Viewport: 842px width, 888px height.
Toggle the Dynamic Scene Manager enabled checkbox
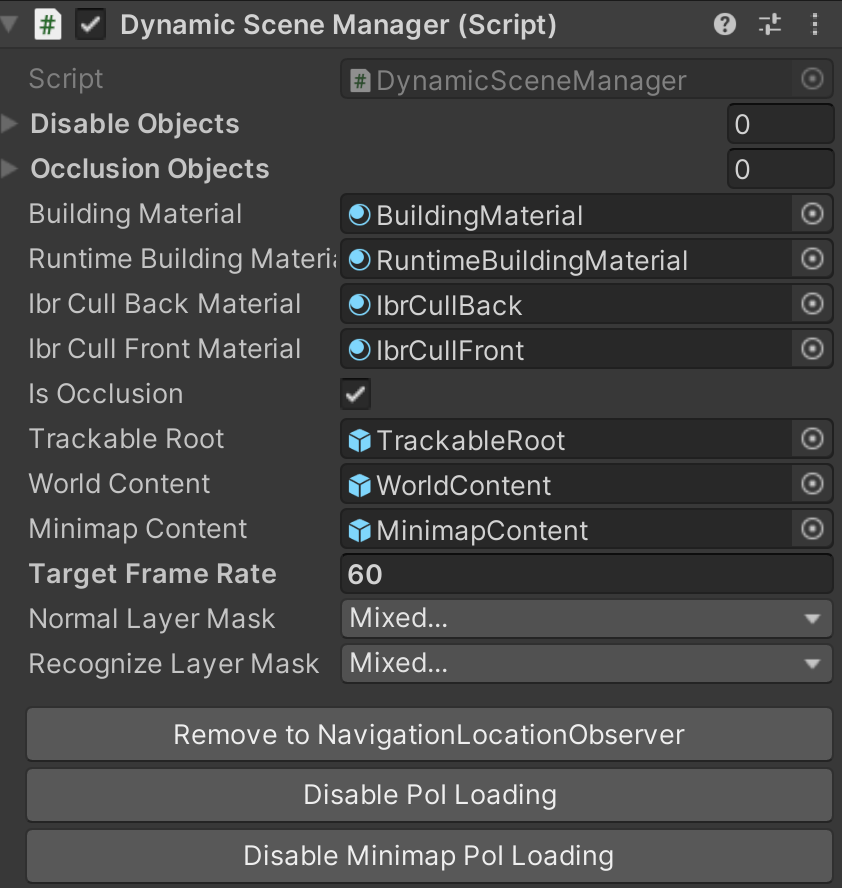[91, 25]
